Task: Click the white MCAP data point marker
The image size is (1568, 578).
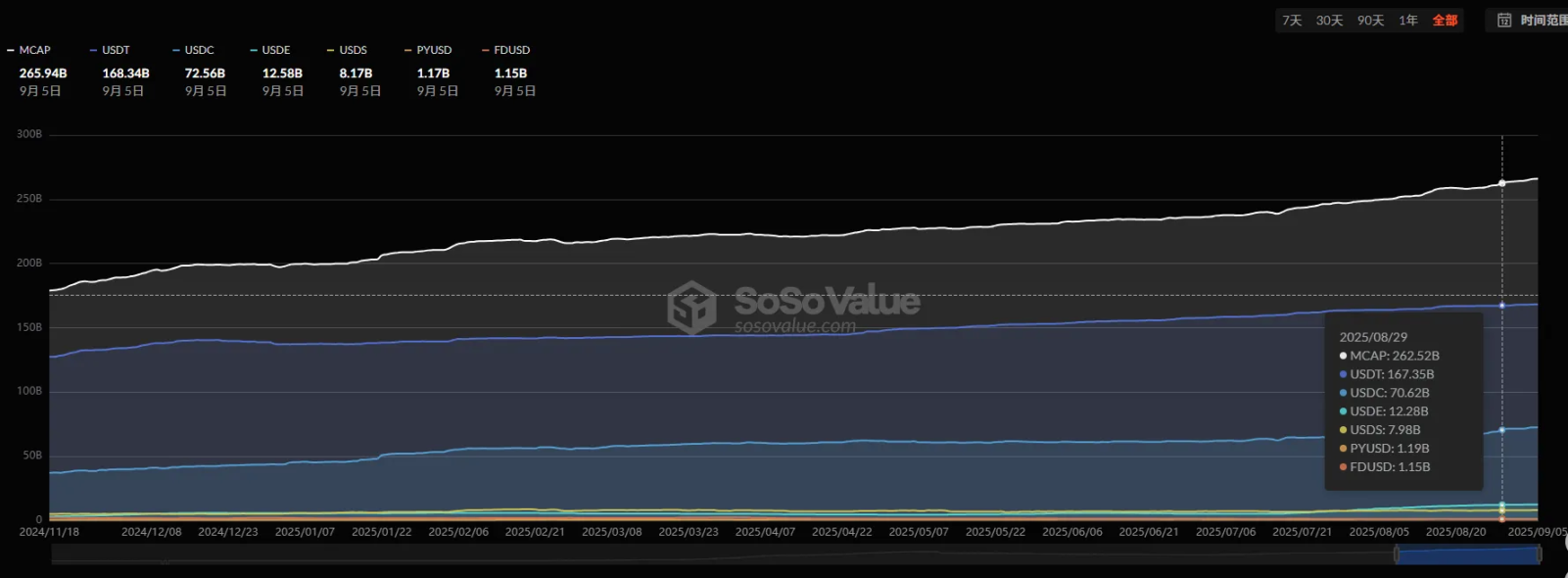Action: click(1502, 183)
